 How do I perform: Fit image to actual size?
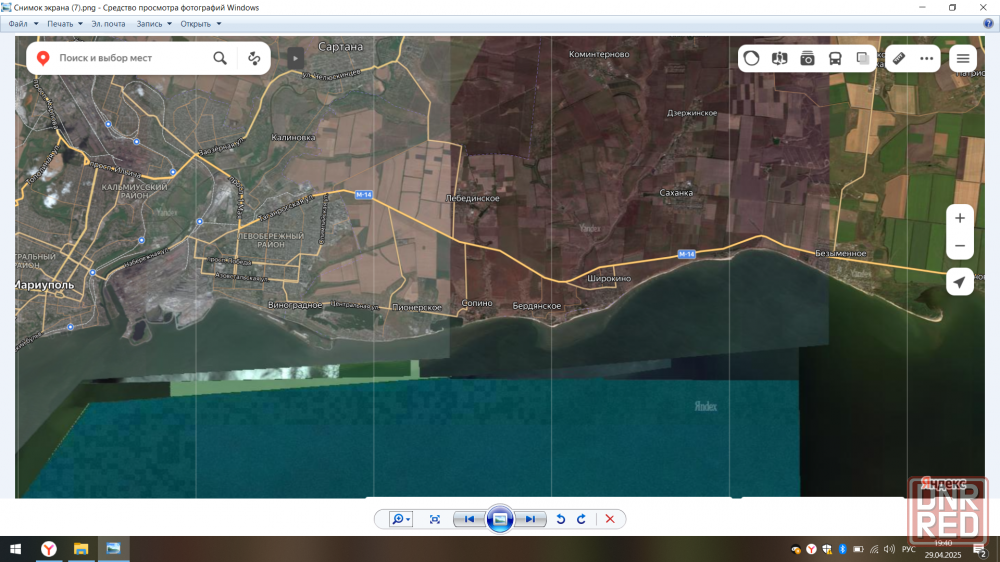[435, 519]
